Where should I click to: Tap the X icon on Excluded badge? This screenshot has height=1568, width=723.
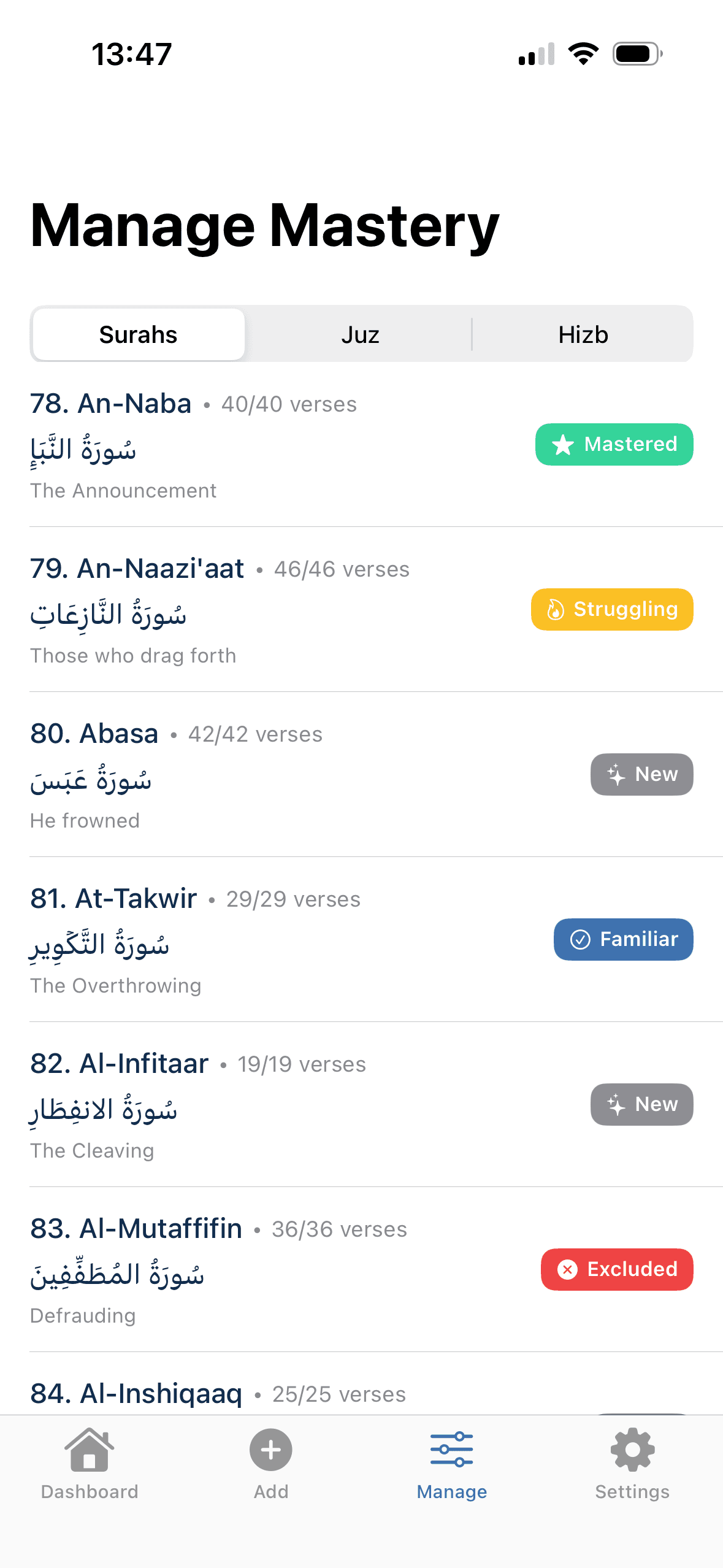click(568, 1269)
